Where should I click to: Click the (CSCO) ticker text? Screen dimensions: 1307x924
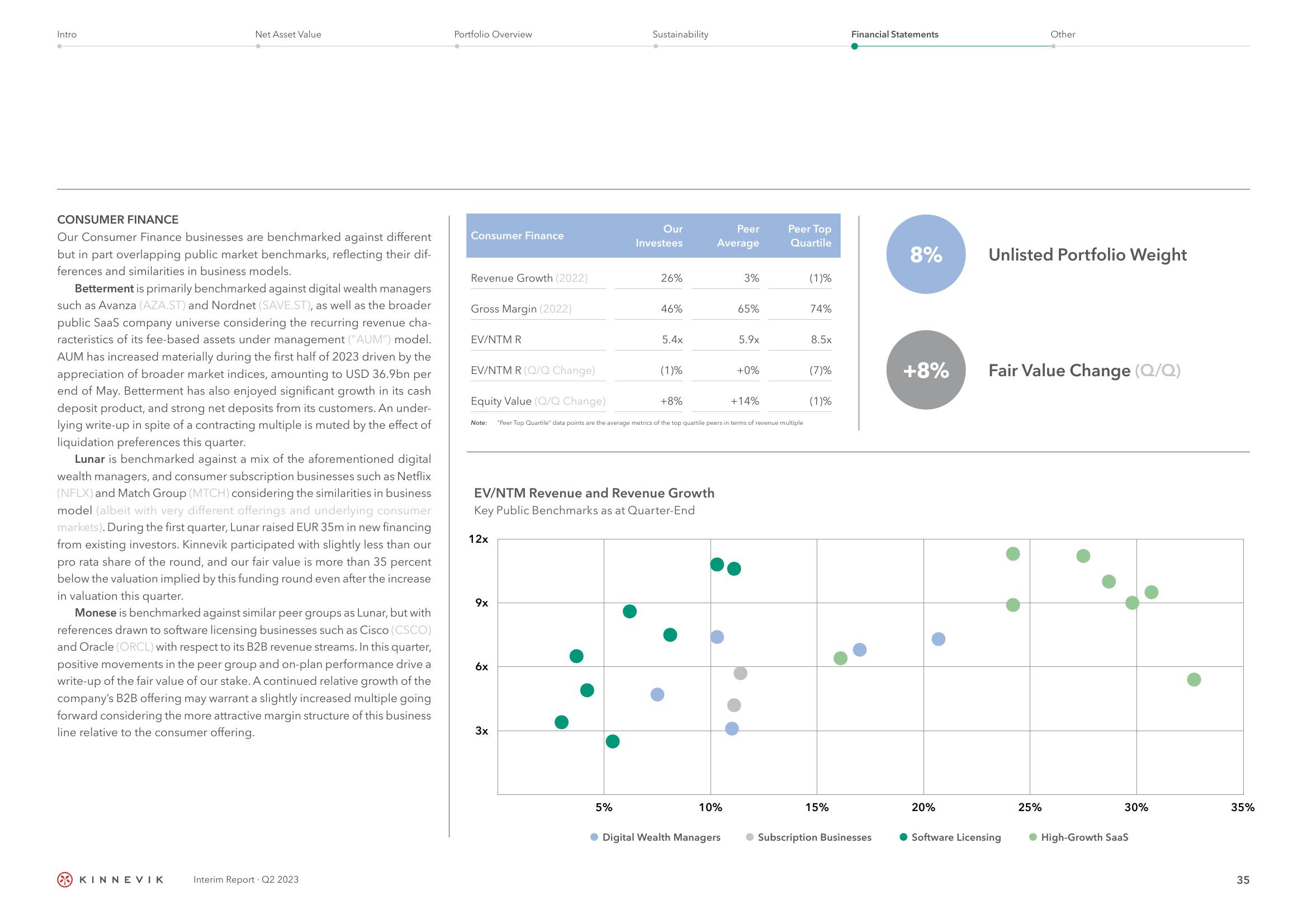411,629
